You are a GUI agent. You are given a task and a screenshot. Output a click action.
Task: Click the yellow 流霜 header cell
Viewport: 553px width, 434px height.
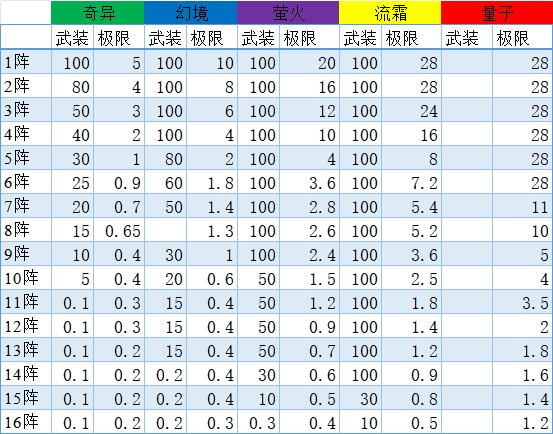click(390, 13)
